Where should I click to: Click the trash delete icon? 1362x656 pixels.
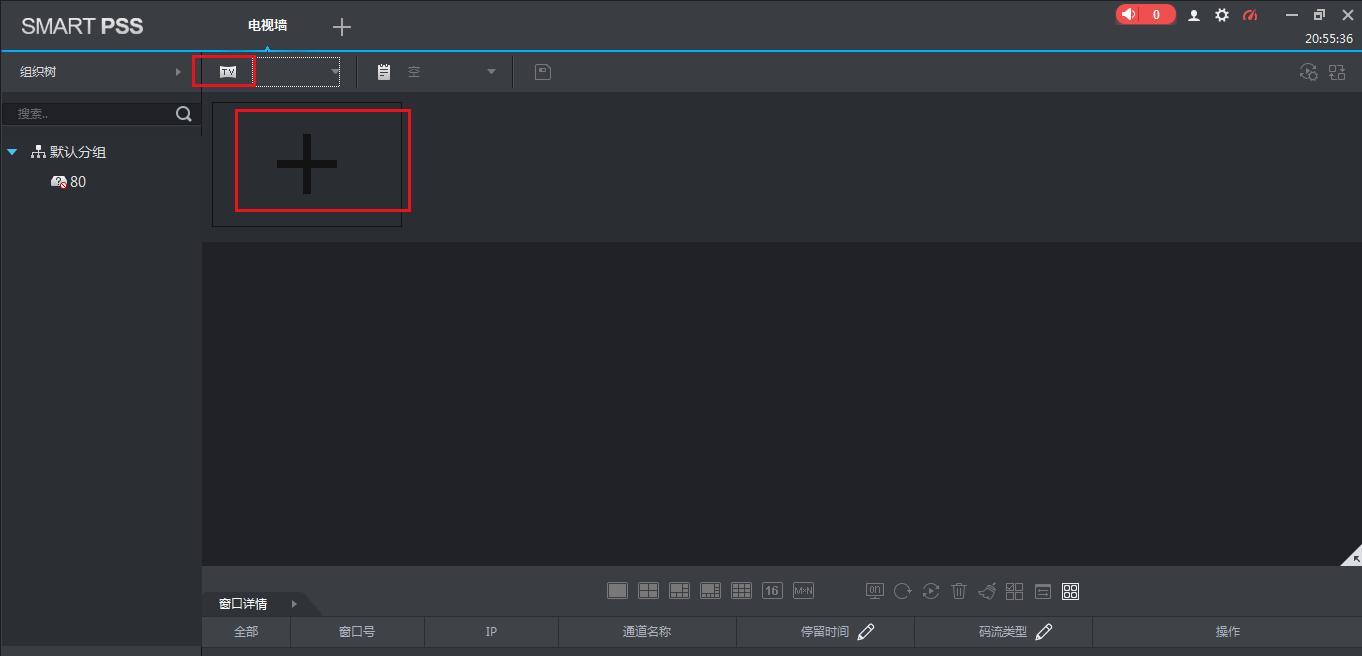coord(959,591)
